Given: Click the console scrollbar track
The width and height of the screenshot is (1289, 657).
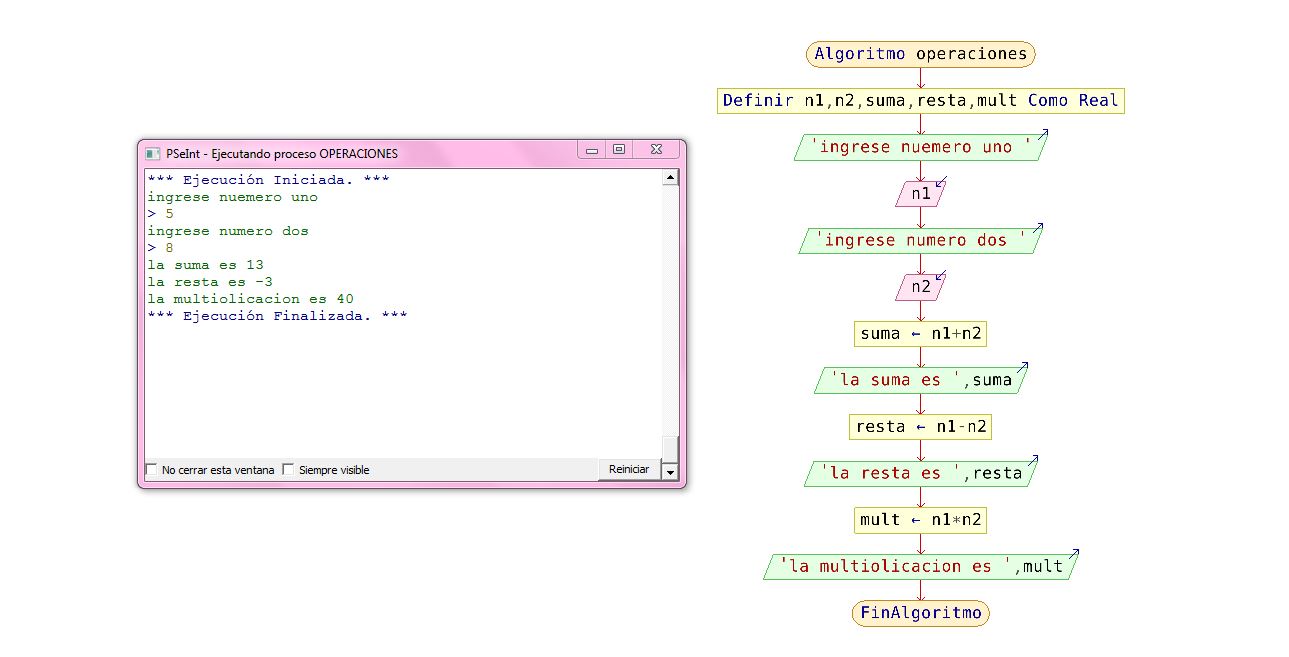Looking at the screenshot, I should coord(670,320).
